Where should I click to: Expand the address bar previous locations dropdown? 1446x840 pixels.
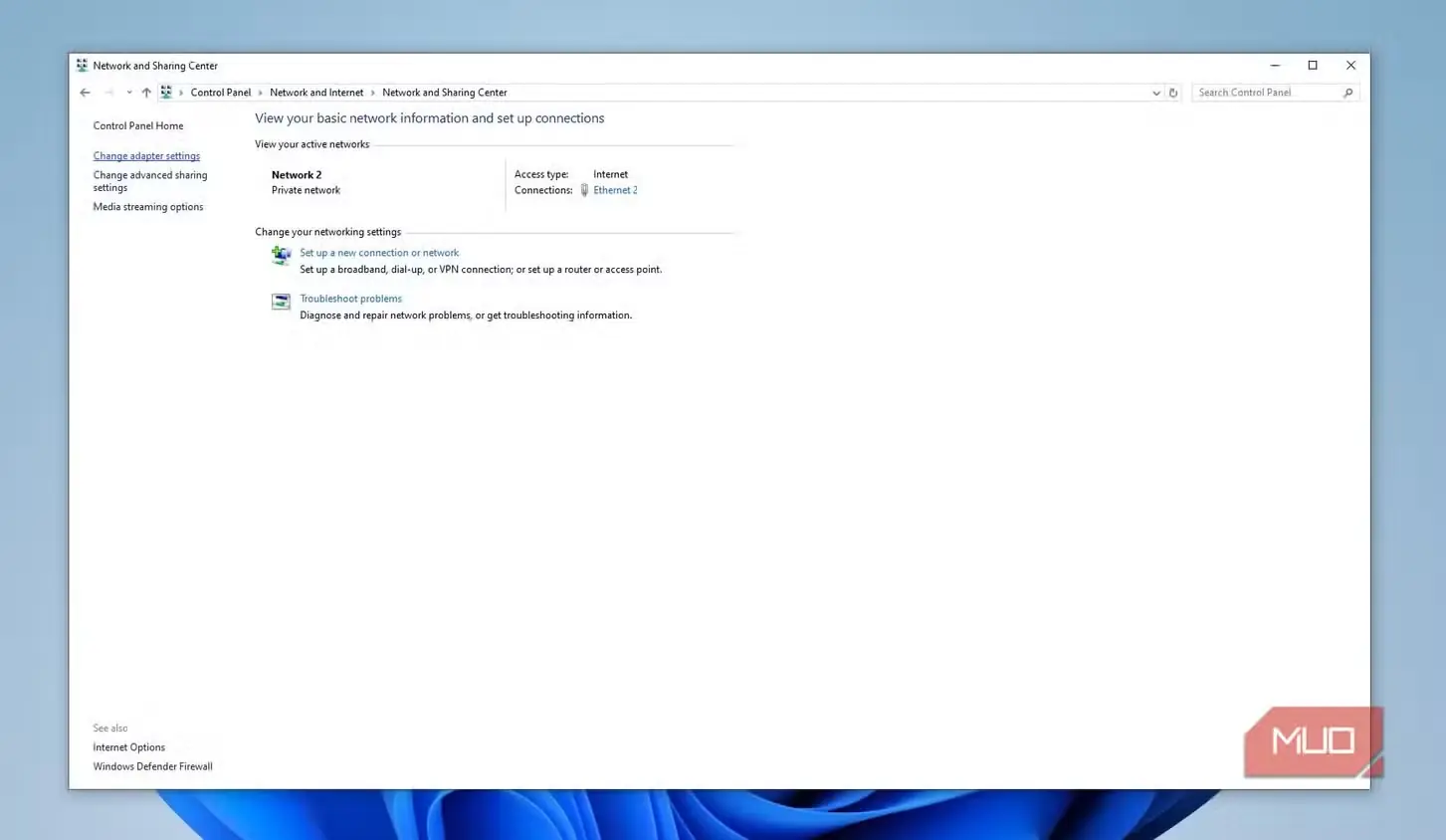pyautogui.click(x=1155, y=93)
